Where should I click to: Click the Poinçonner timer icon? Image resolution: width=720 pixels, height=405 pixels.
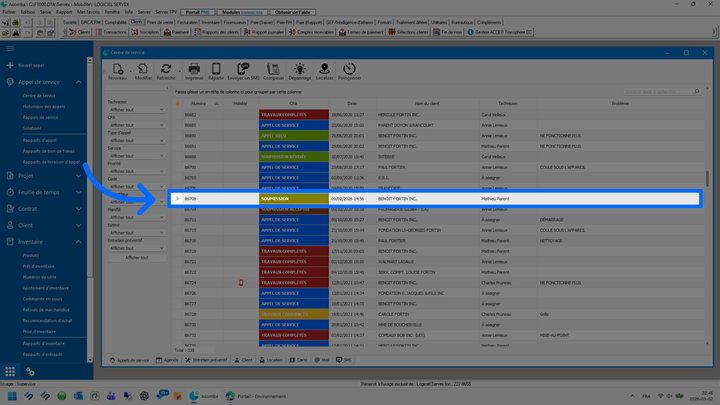pos(349,69)
